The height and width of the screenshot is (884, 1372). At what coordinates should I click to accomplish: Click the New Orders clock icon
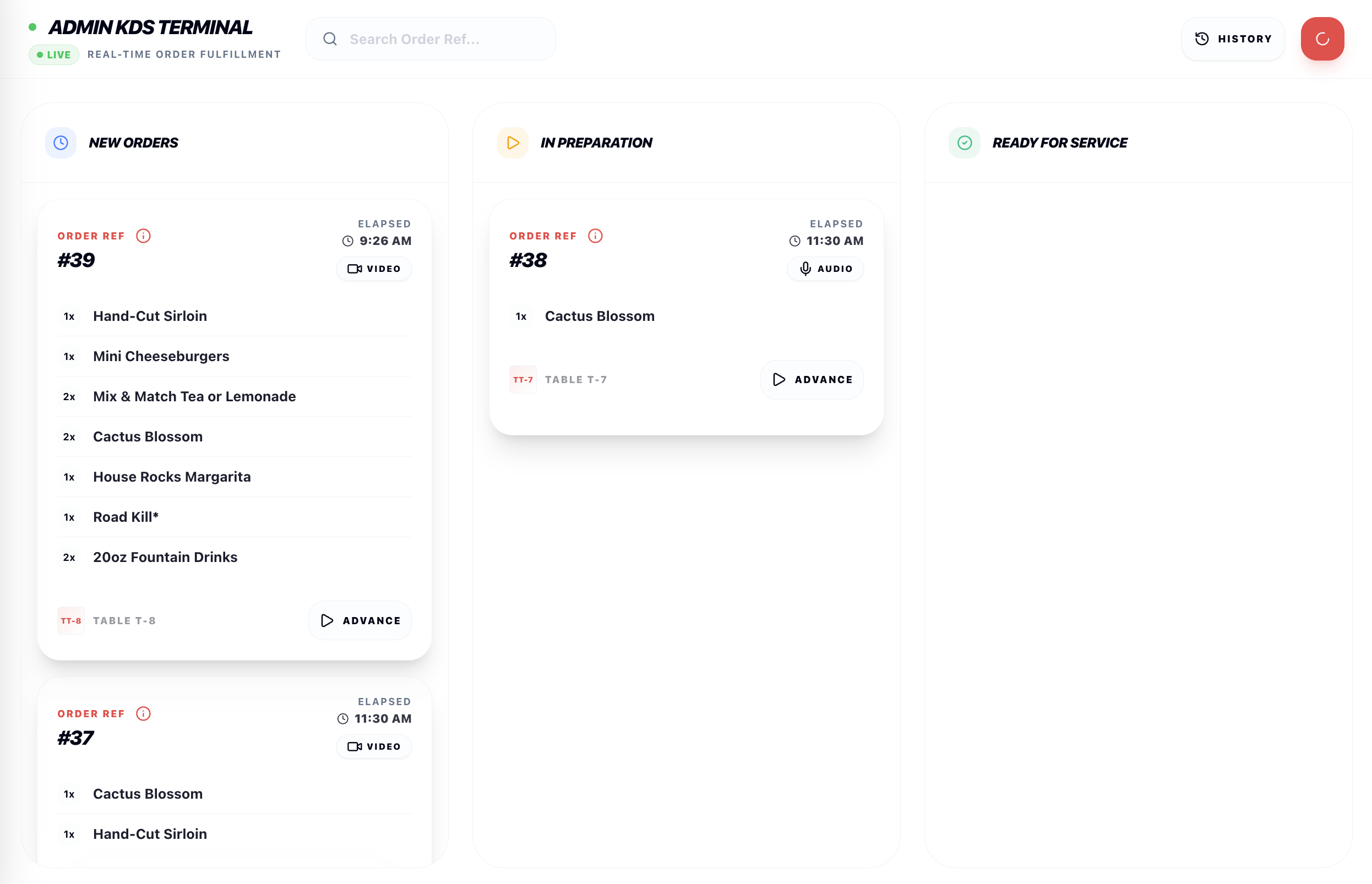pyautogui.click(x=61, y=143)
